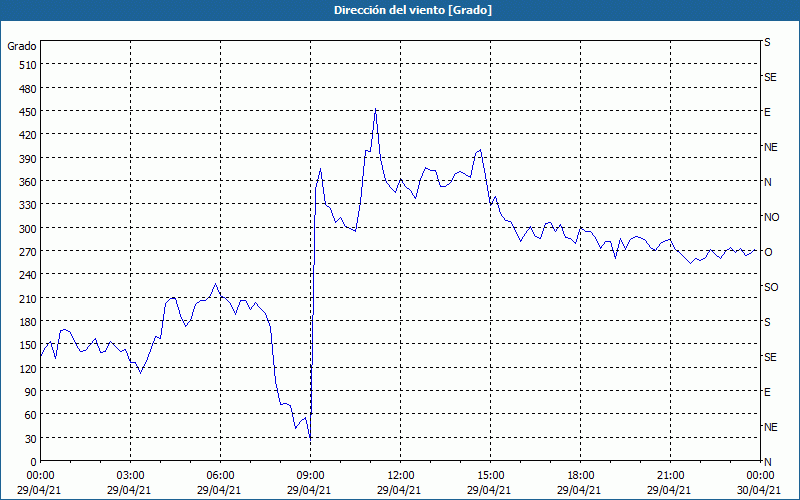
Task: Select the 21:00 time label
Action: tap(670, 476)
